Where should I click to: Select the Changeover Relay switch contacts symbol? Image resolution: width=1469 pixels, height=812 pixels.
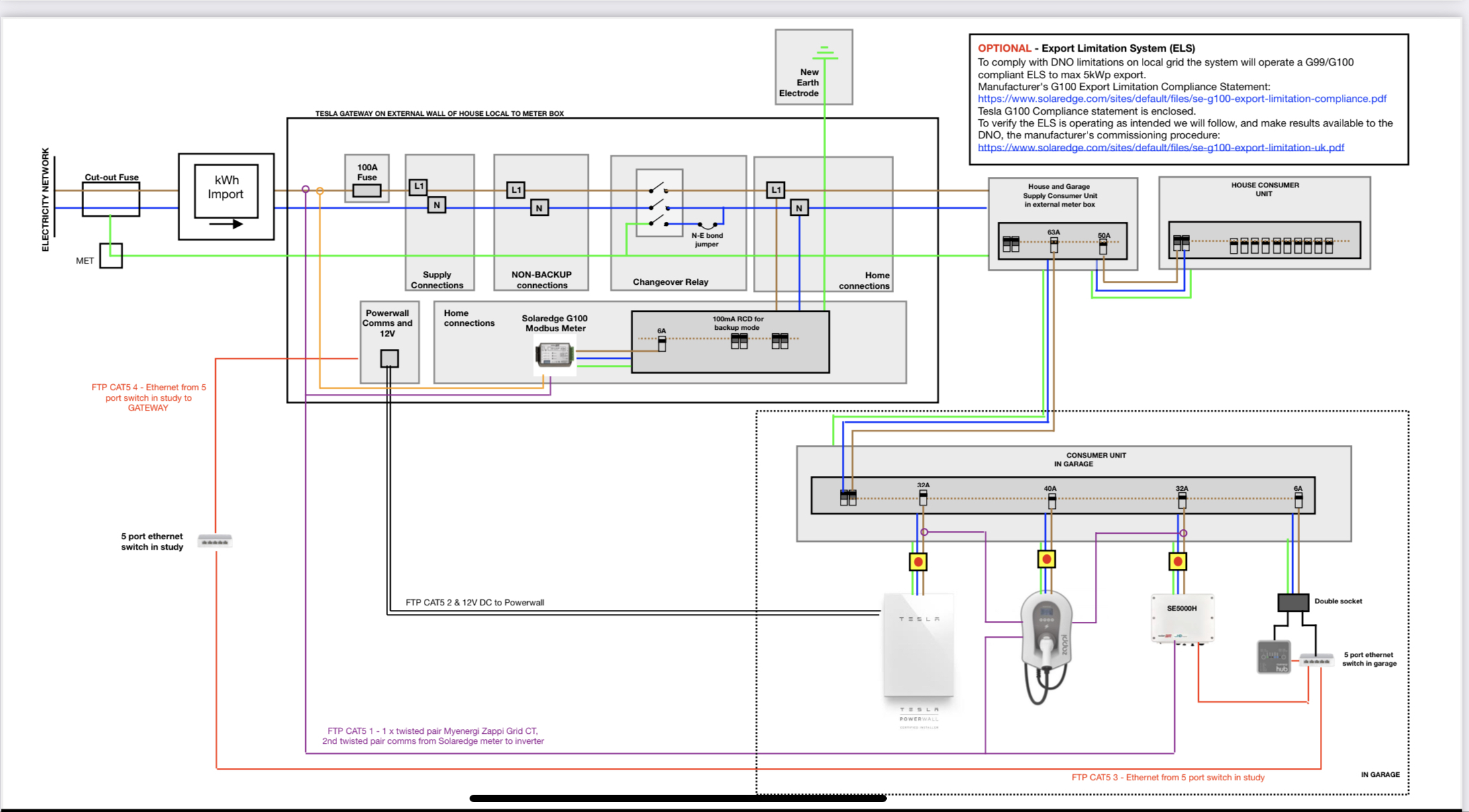tap(660, 203)
